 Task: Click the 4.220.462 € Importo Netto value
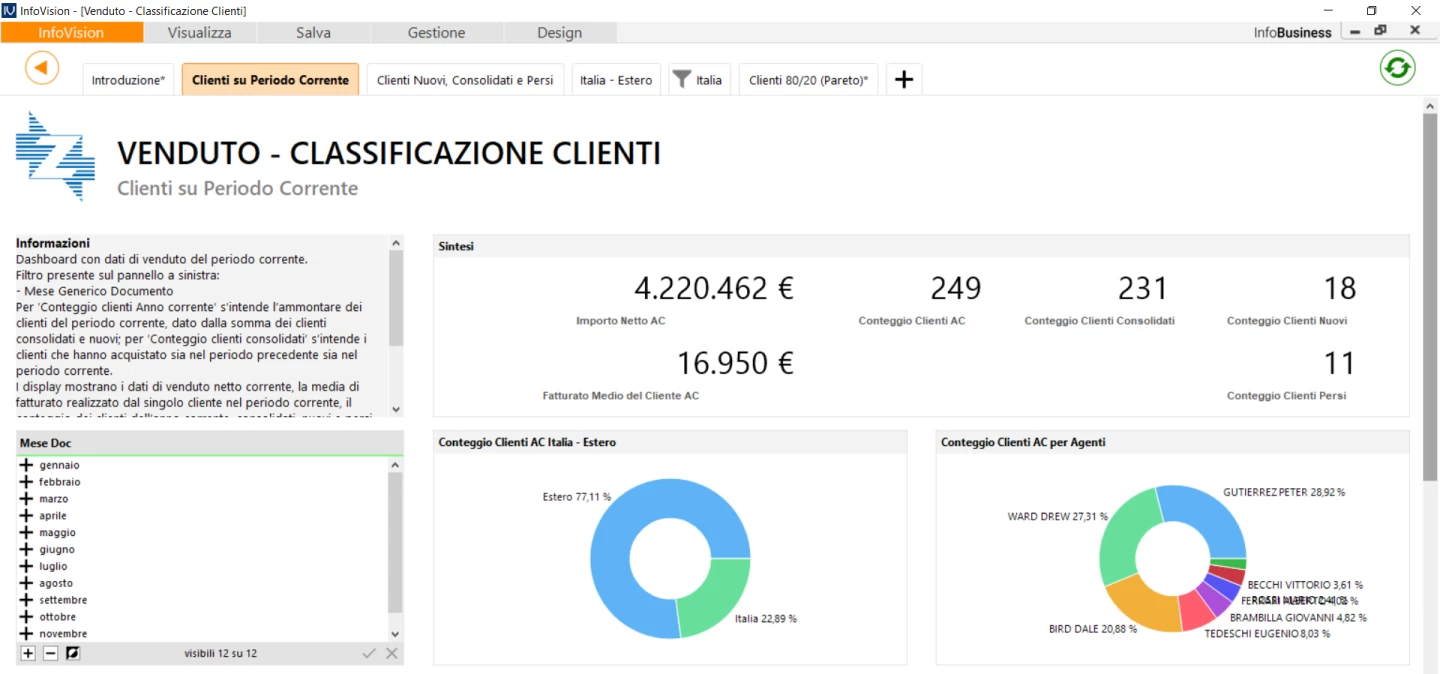tap(714, 288)
